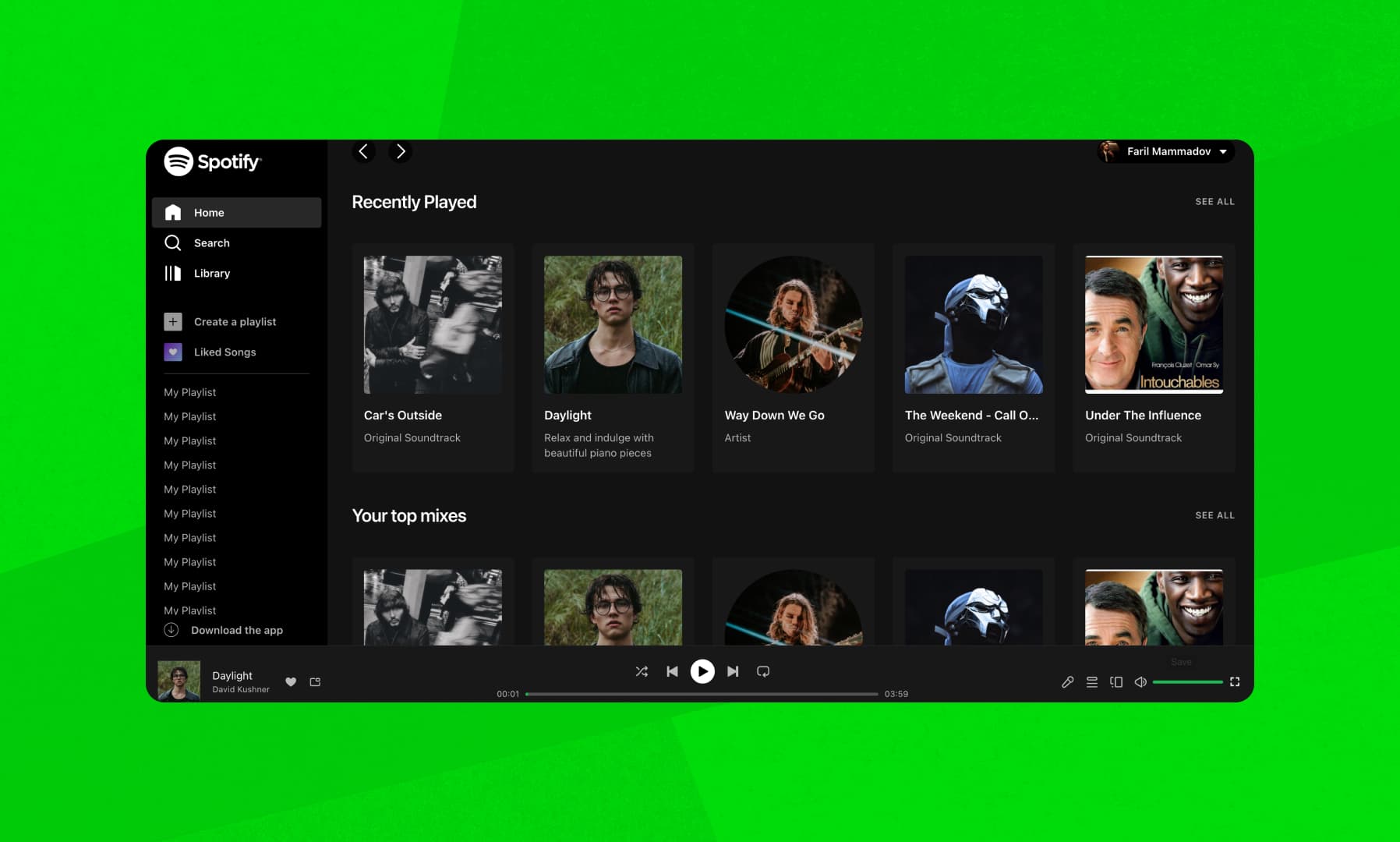The width and height of the screenshot is (1400, 842).
Task: Click the Under The Influence title
Action: click(1143, 416)
